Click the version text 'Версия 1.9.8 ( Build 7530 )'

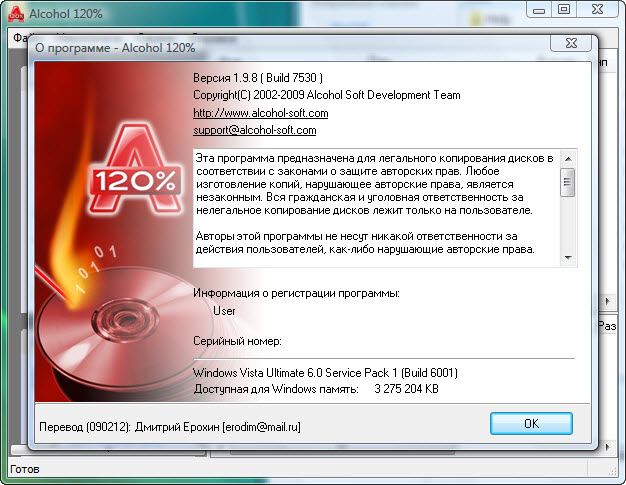pyautogui.click(x=258, y=77)
